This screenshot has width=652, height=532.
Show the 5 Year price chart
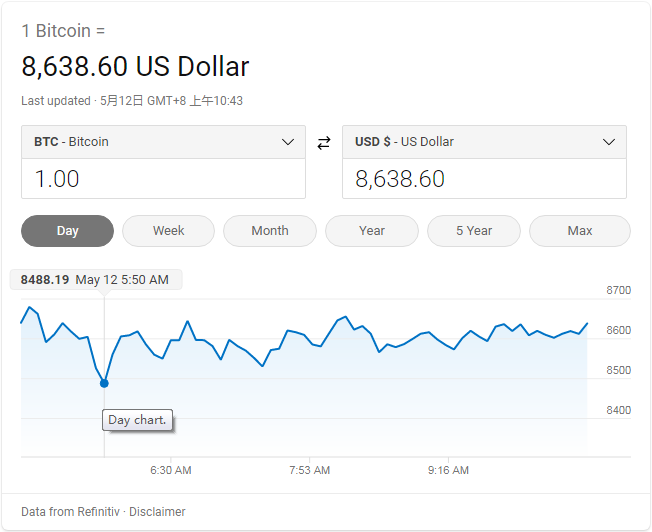[x=474, y=231]
